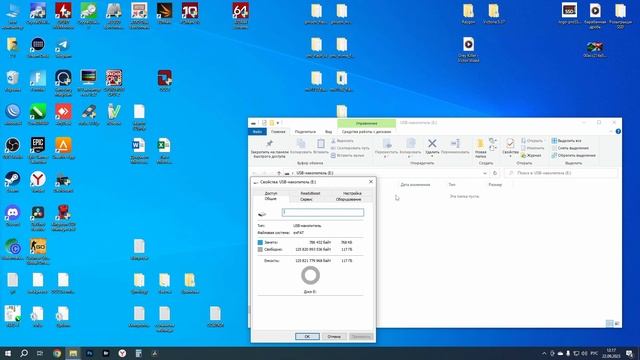
Task: Open Hardware (Оборудование) tab in Properties dialog
Action: 348,199
